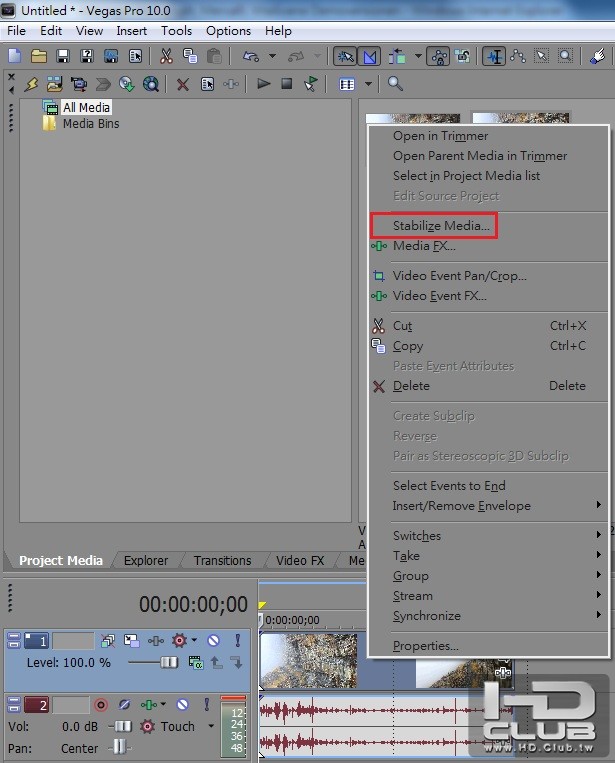Image resolution: width=615 pixels, height=763 pixels.
Task: Click the Search media magnifier icon
Action: point(395,84)
